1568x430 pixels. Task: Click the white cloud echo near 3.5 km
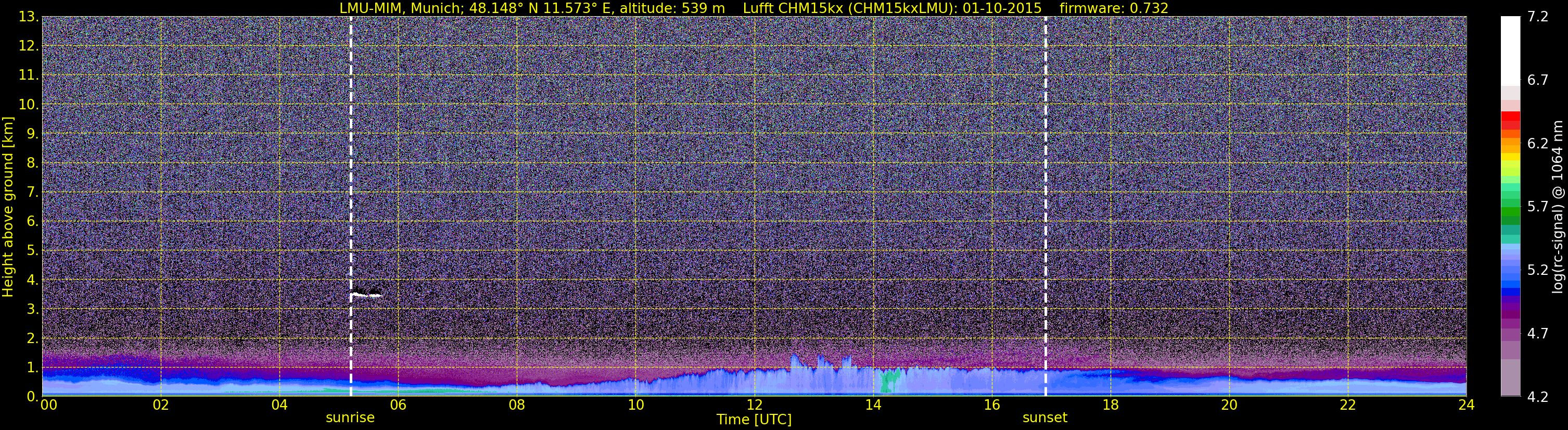[366, 295]
